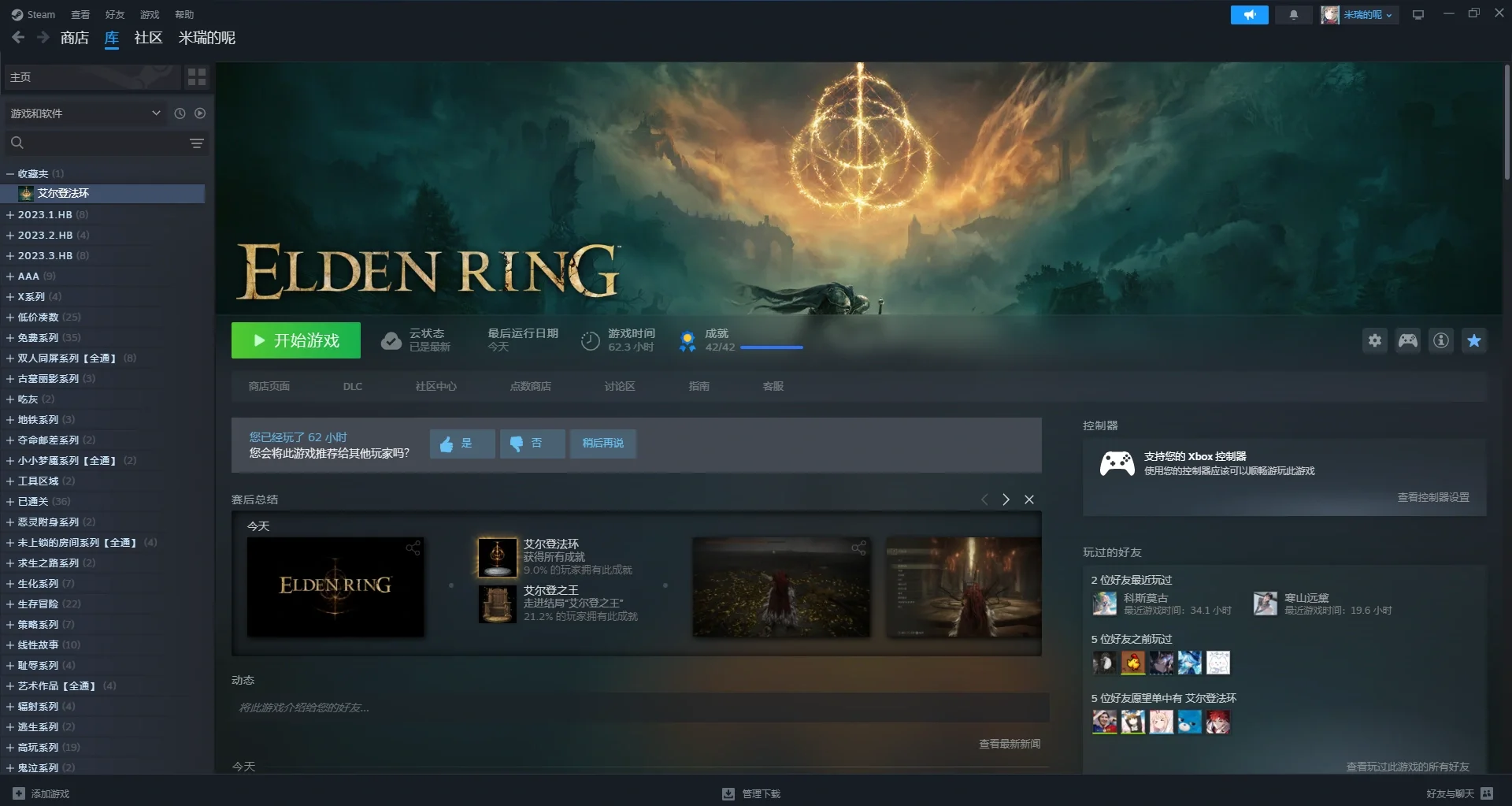Click the Xbox controller icon

[x=1117, y=463]
